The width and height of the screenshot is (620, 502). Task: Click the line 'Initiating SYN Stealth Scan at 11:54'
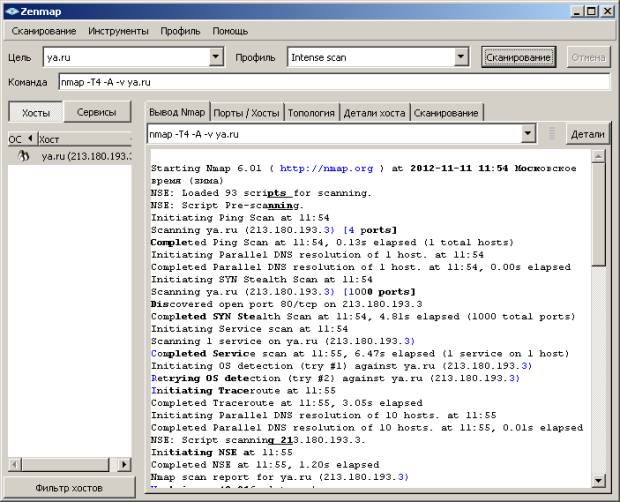(261, 279)
